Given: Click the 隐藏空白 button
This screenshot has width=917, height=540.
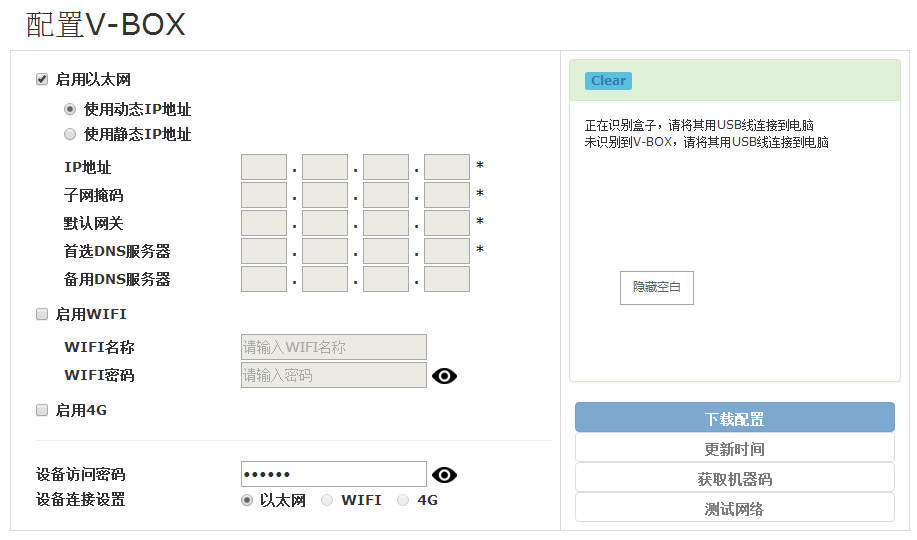Looking at the screenshot, I should (x=656, y=287).
